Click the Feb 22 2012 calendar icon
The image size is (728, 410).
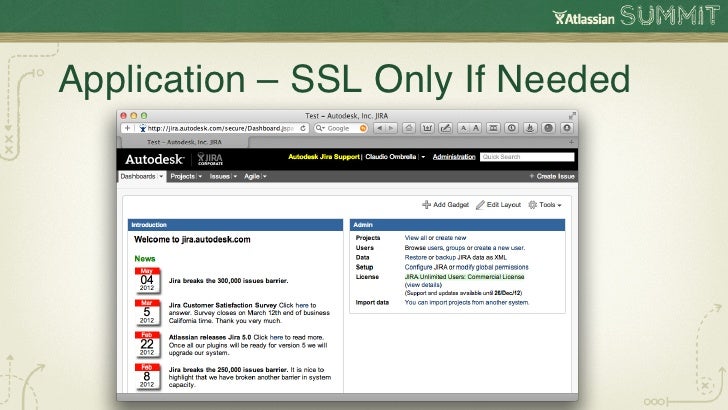[147, 344]
